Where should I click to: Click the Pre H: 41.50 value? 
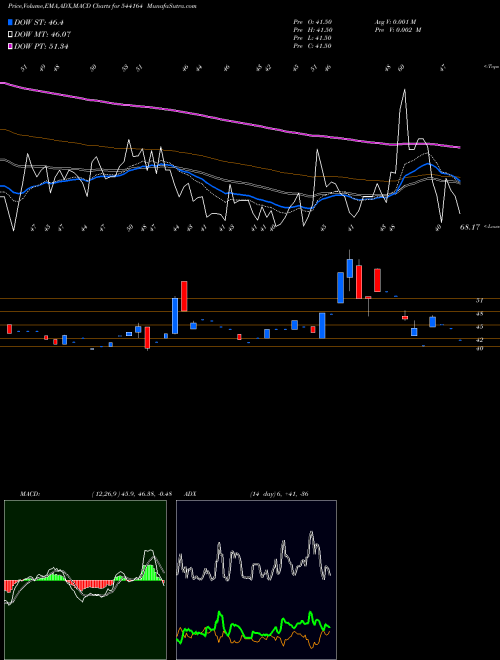pos(313,30)
